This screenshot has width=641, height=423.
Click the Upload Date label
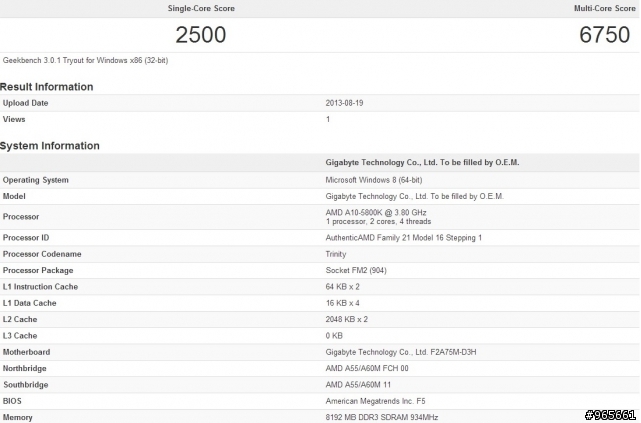[25, 103]
